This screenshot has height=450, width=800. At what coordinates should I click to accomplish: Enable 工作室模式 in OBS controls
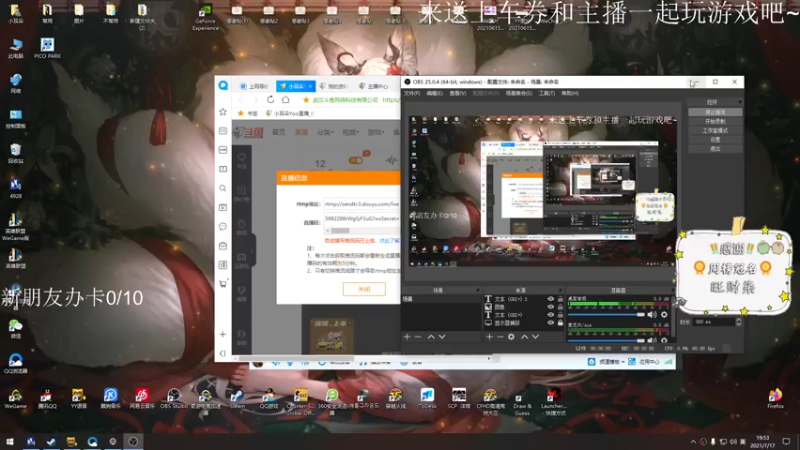(x=715, y=131)
